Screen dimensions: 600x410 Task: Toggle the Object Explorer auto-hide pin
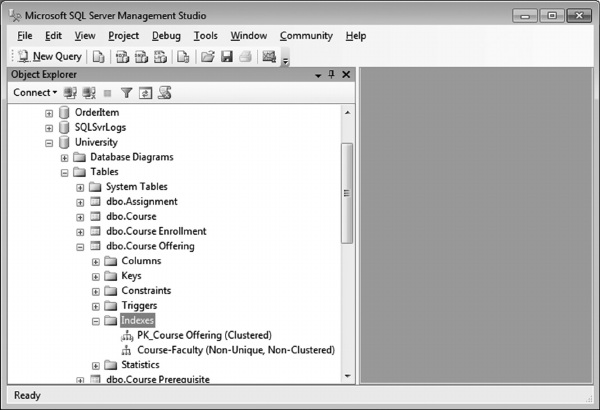(x=331, y=74)
